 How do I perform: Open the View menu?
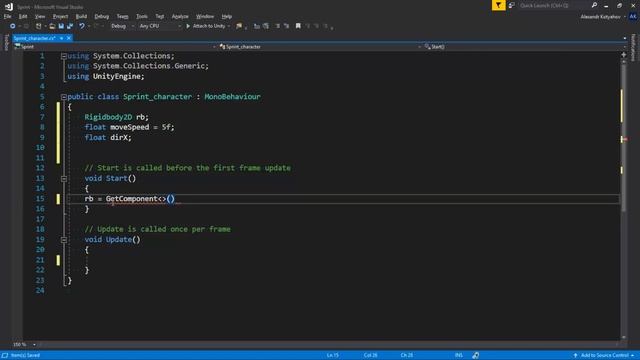point(40,16)
